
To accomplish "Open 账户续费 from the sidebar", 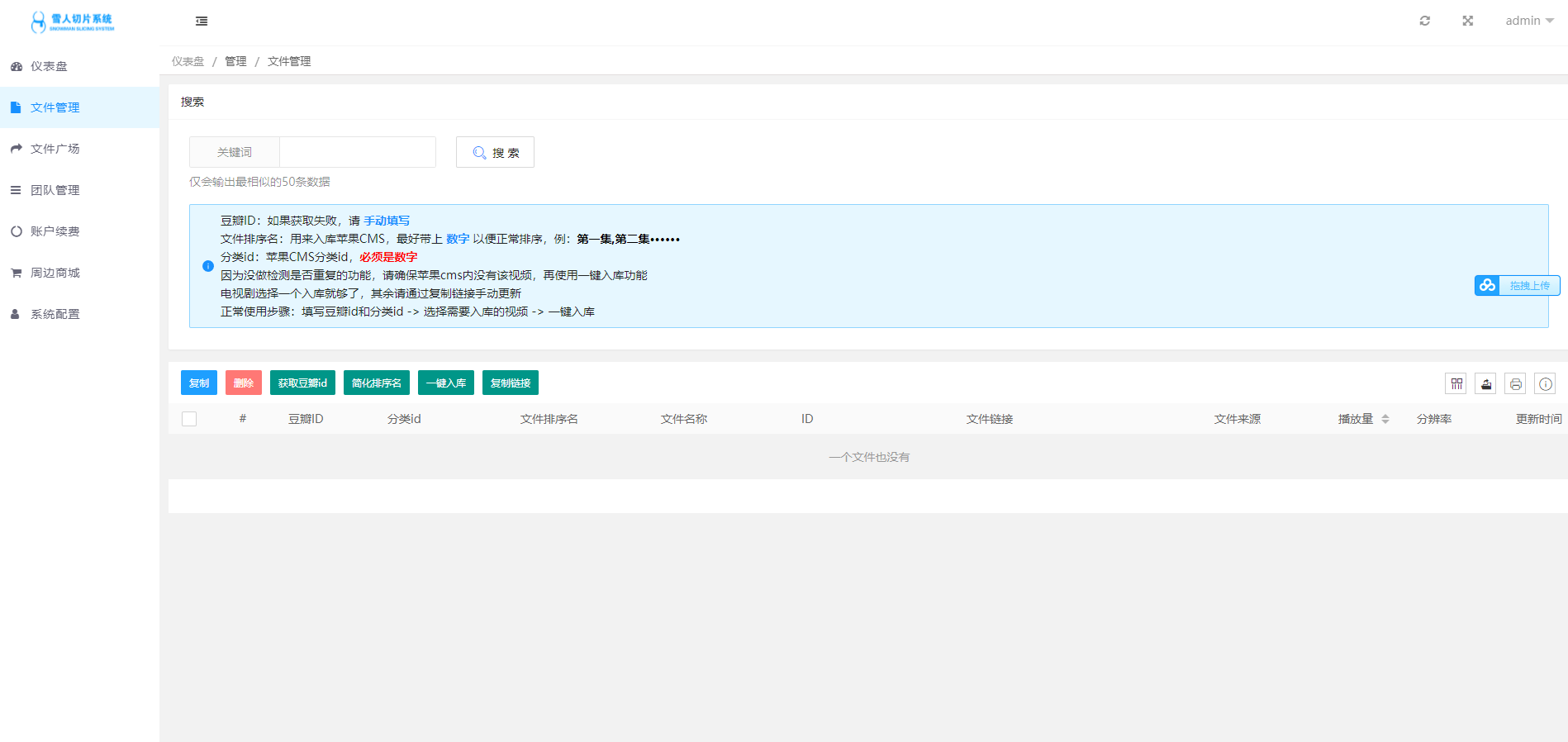I will [55, 231].
